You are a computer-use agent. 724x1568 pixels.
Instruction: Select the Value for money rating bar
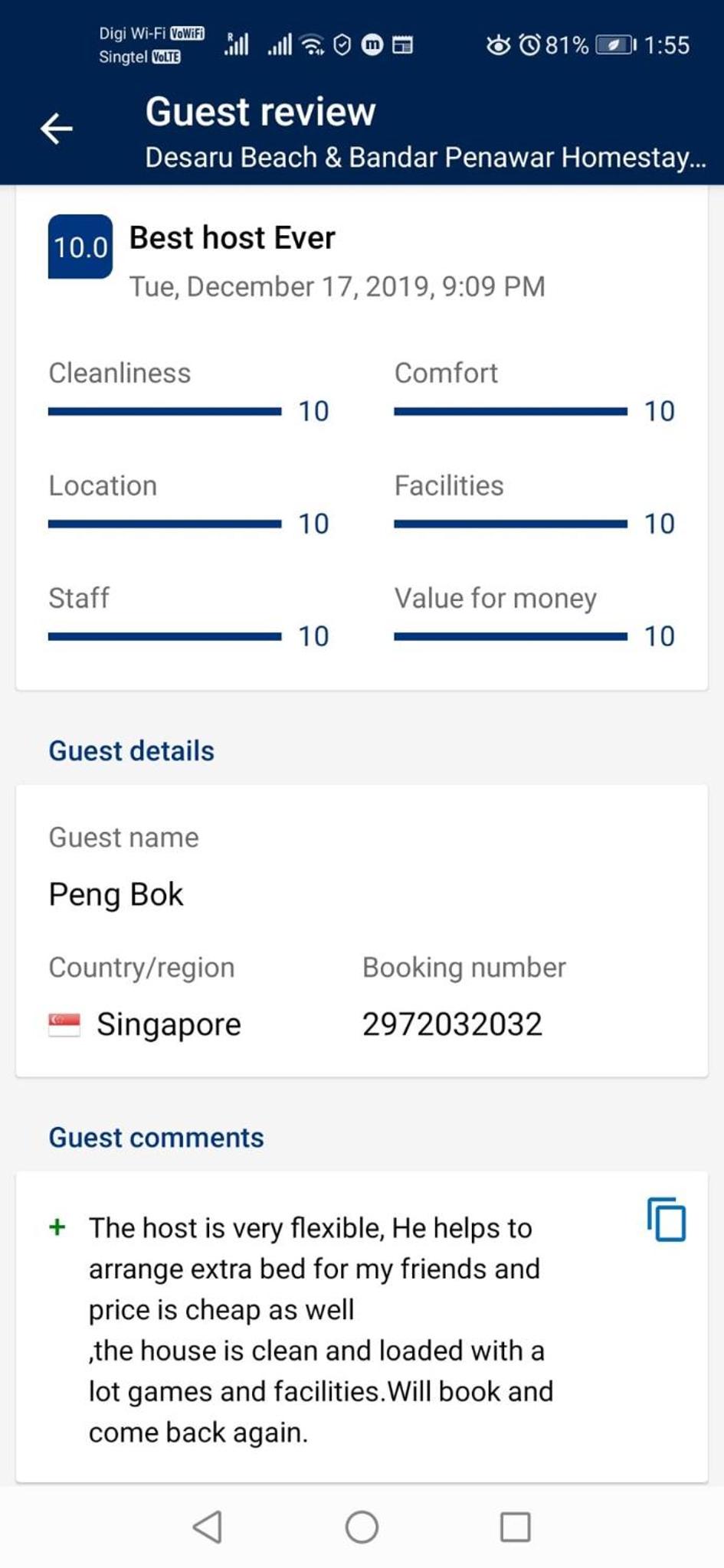coord(510,636)
